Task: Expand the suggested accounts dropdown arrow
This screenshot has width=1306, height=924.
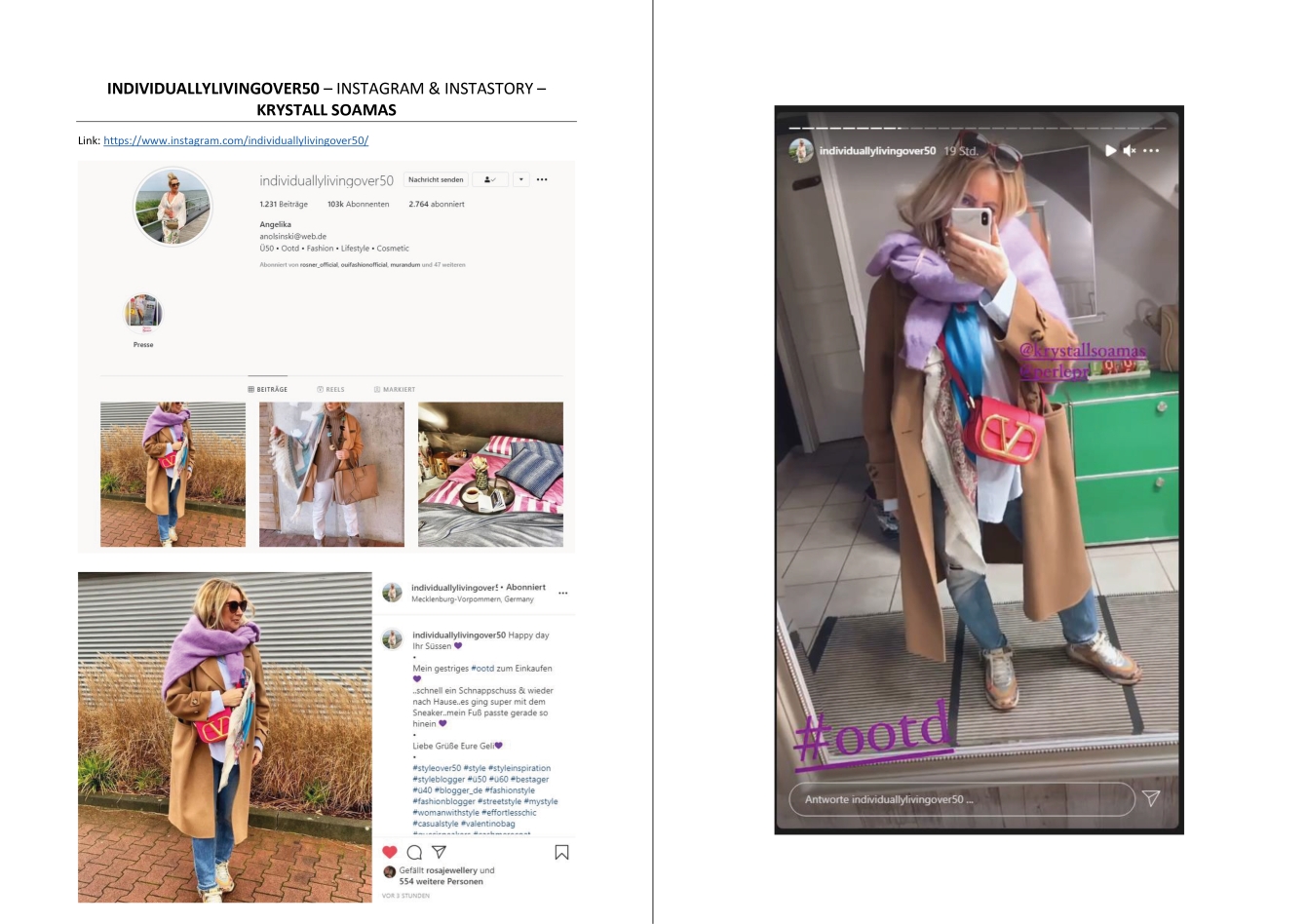Action: click(521, 179)
